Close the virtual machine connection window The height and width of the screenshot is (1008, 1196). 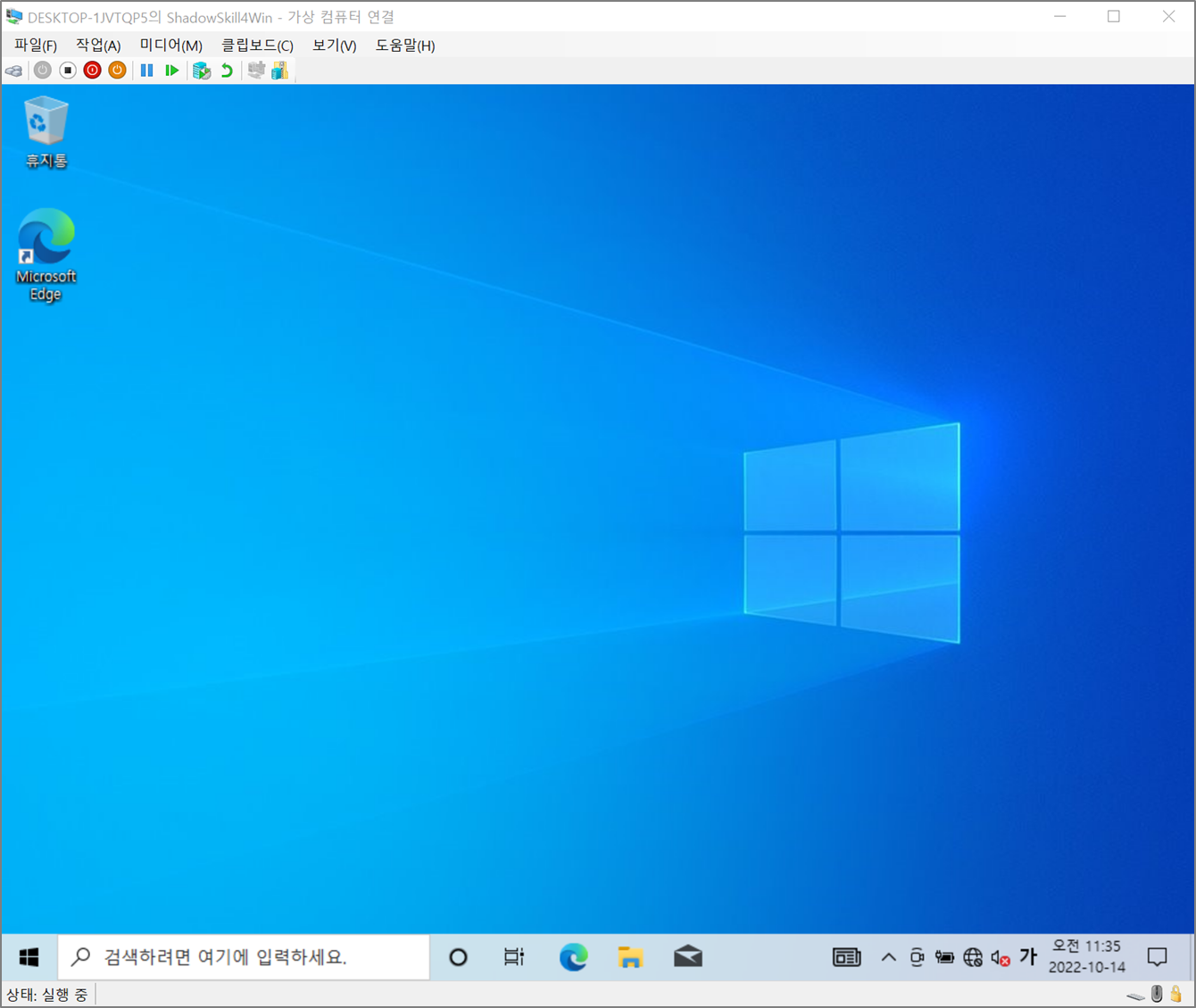(x=1168, y=16)
